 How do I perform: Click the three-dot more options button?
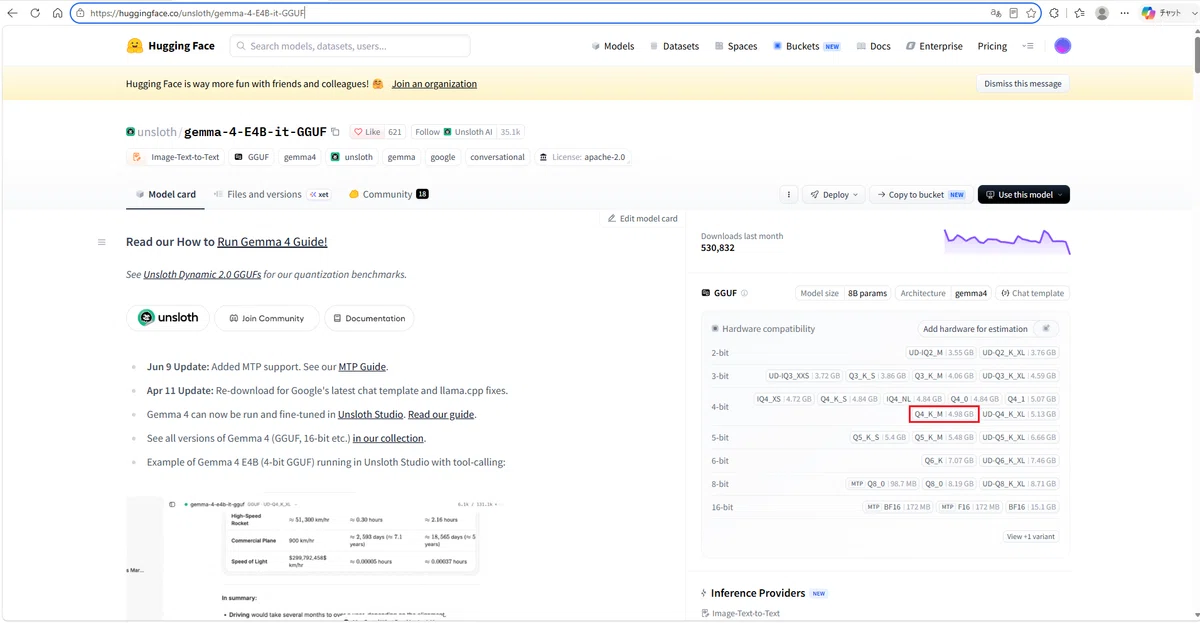click(788, 195)
